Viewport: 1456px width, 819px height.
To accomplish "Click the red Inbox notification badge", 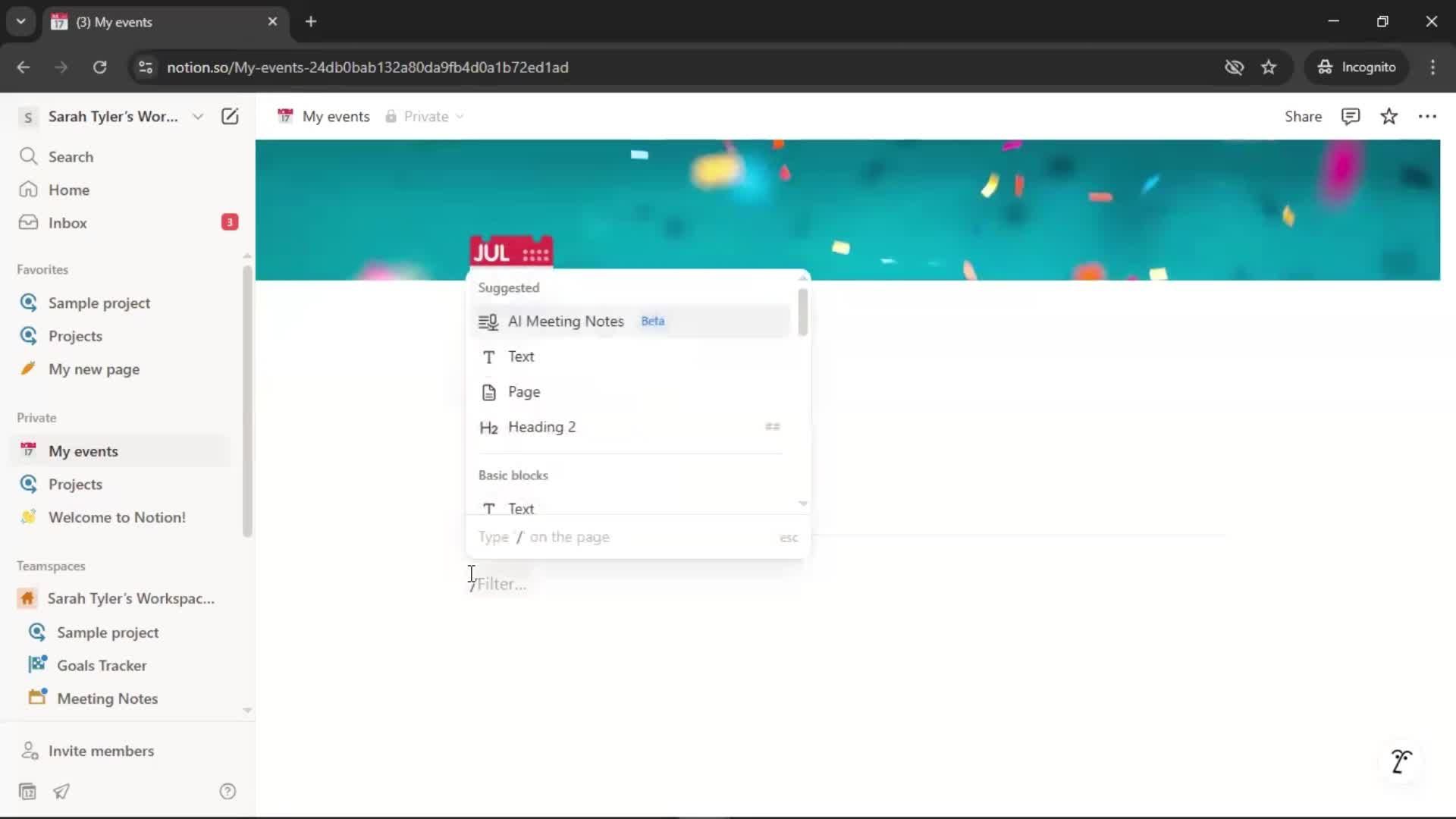I will [x=229, y=222].
